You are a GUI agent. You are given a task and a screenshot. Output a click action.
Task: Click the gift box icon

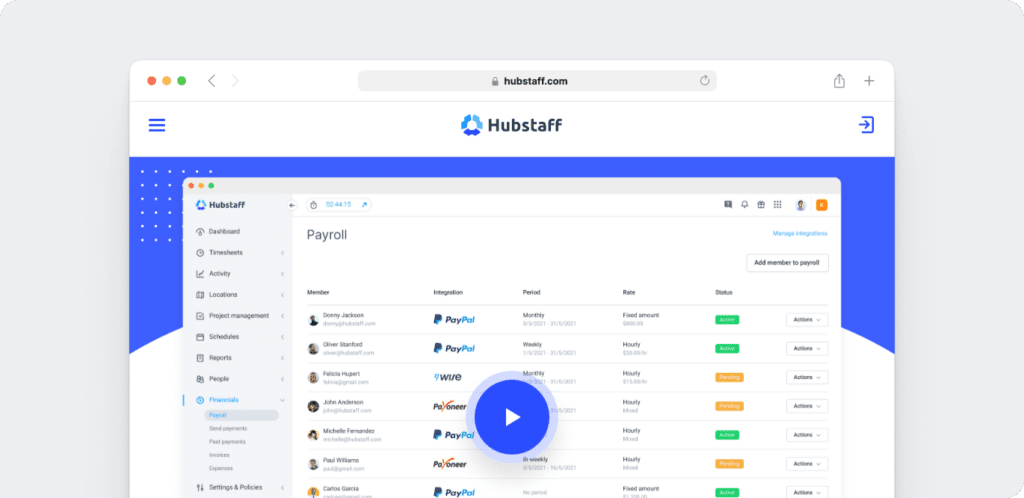click(761, 204)
